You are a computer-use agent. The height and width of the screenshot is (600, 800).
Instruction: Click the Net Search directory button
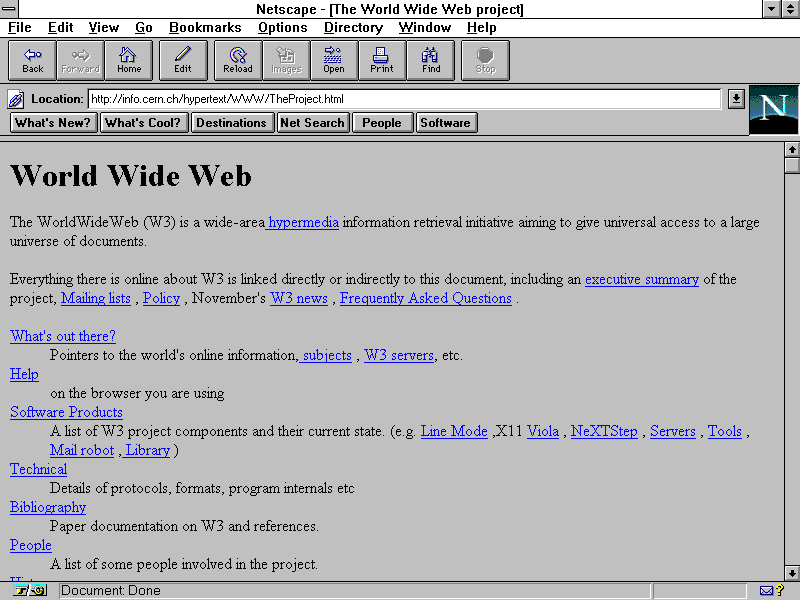click(313, 123)
